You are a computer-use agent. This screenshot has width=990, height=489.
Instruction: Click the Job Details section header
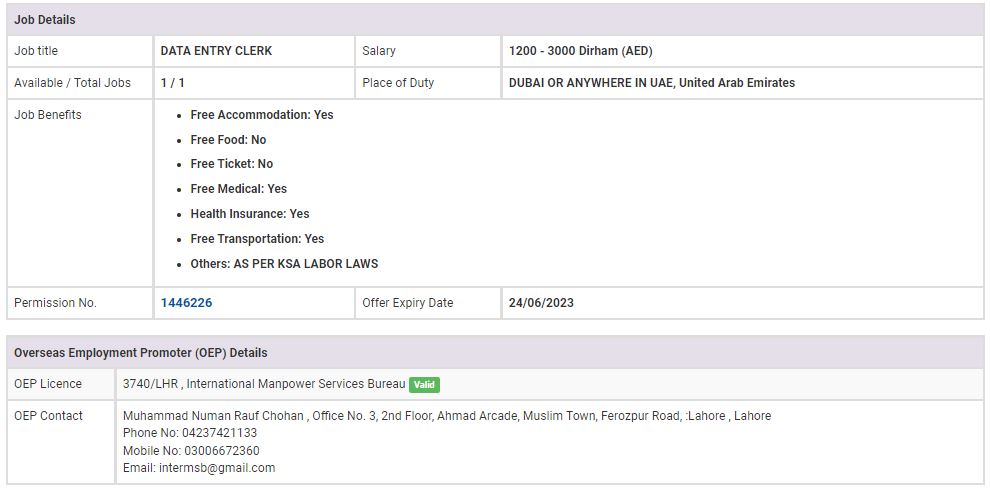[x=45, y=20]
